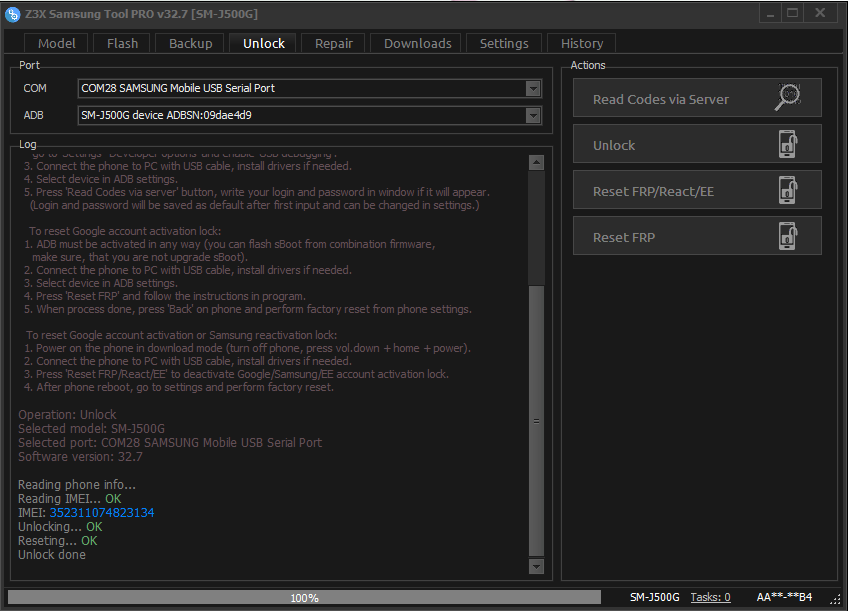Click 'Selected port: COM28' log line
The width and height of the screenshot is (848, 611).
(170, 443)
